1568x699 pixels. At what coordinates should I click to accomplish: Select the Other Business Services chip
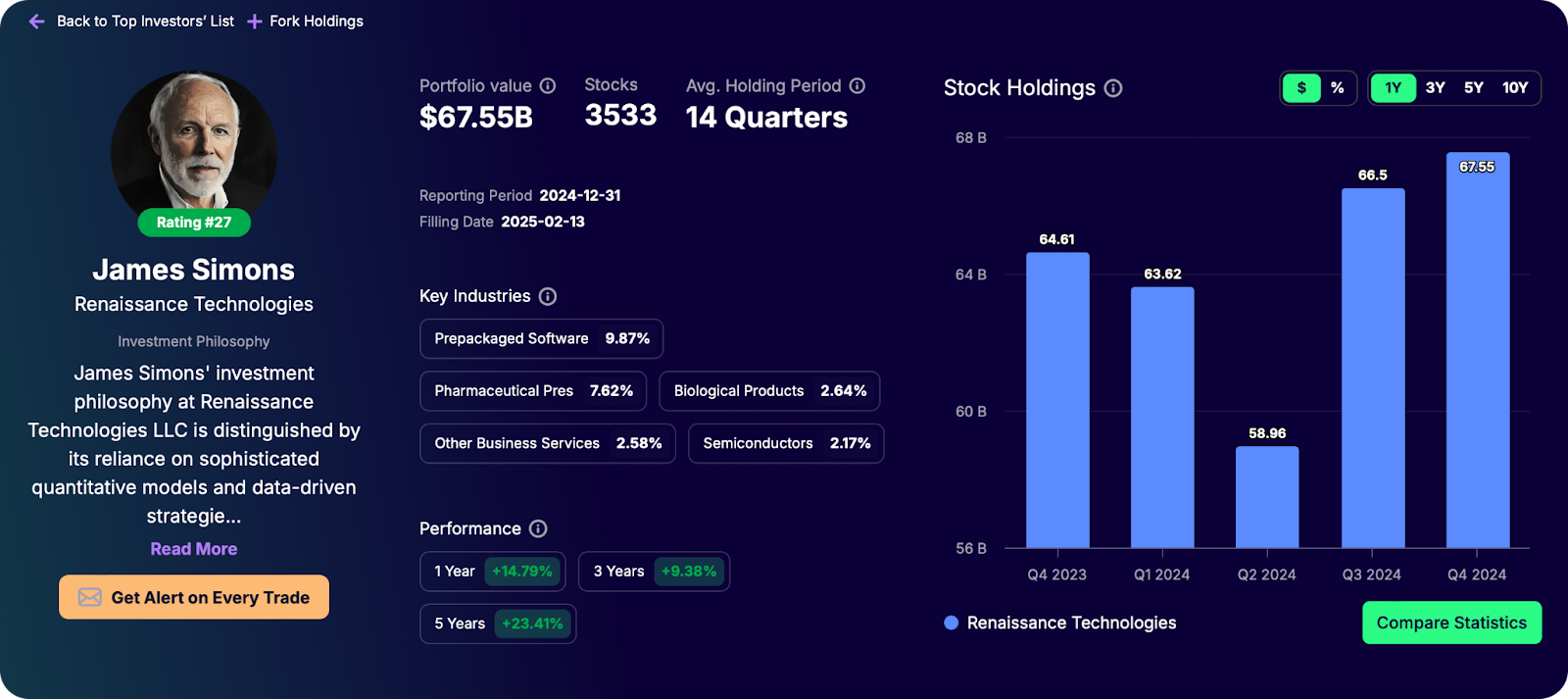(548, 443)
